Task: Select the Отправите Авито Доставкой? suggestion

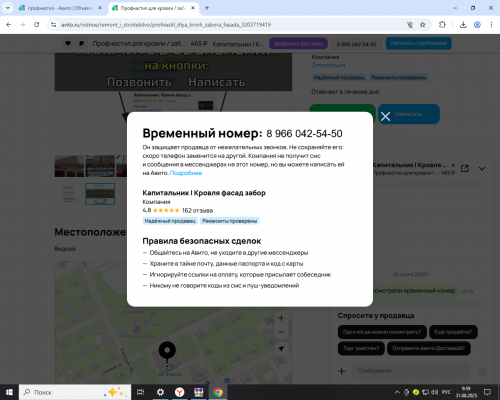Action: click(428, 348)
